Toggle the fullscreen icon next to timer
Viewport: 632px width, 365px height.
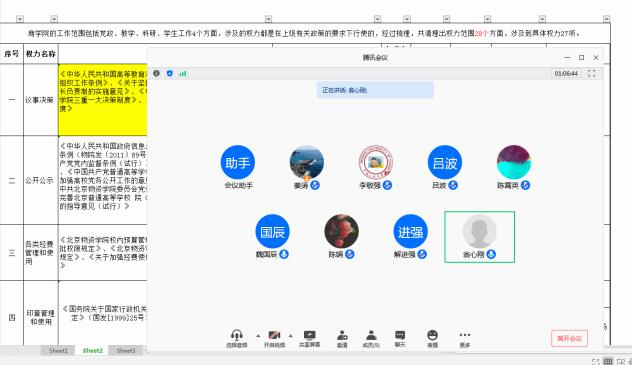click(x=591, y=73)
